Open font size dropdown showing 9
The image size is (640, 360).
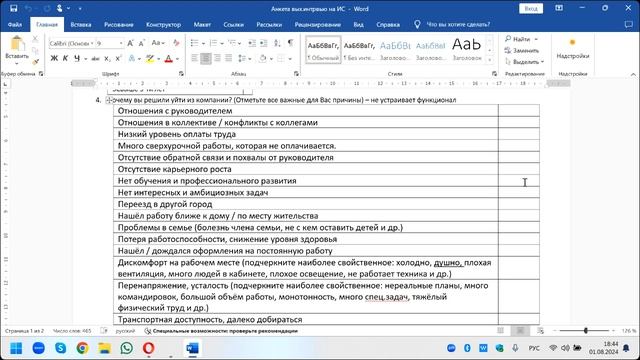pyautogui.click(x=121, y=43)
